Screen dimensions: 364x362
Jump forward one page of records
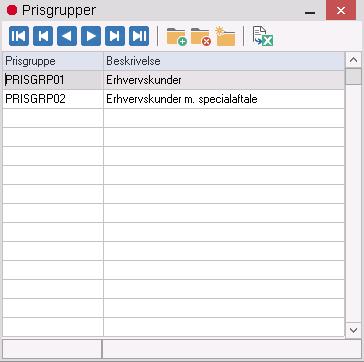tap(115, 36)
